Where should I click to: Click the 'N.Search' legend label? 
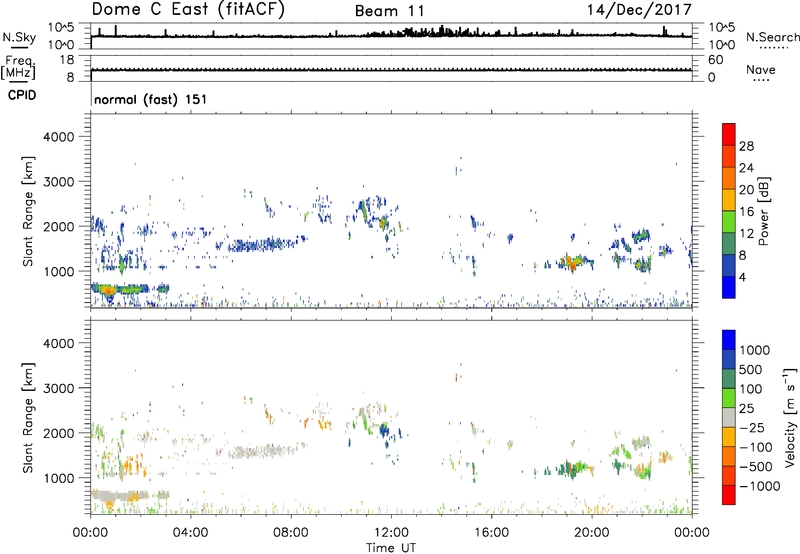[x=772, y=37]
